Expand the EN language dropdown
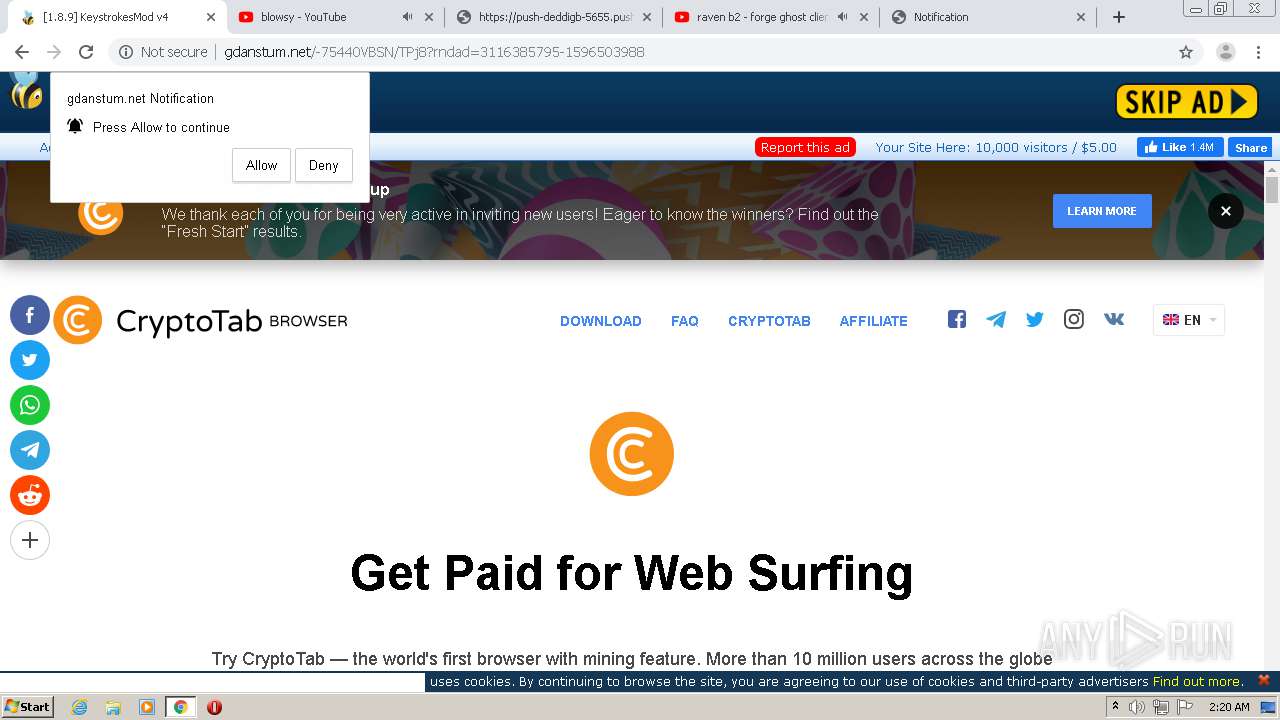 point(1189,320)
